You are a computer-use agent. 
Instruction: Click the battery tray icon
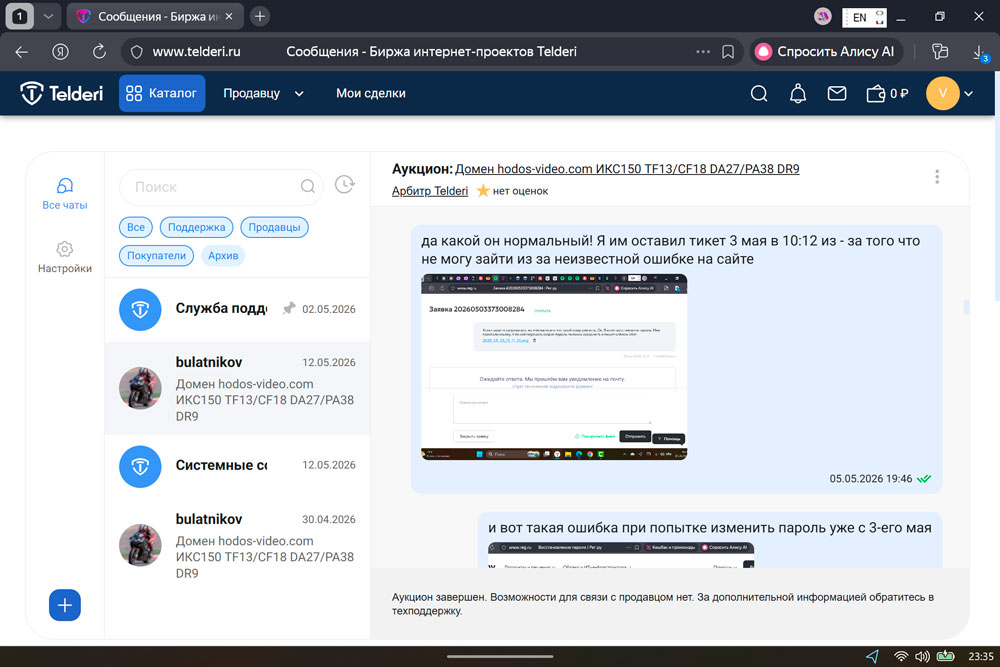pyautogui.click(x=945, y=656)
